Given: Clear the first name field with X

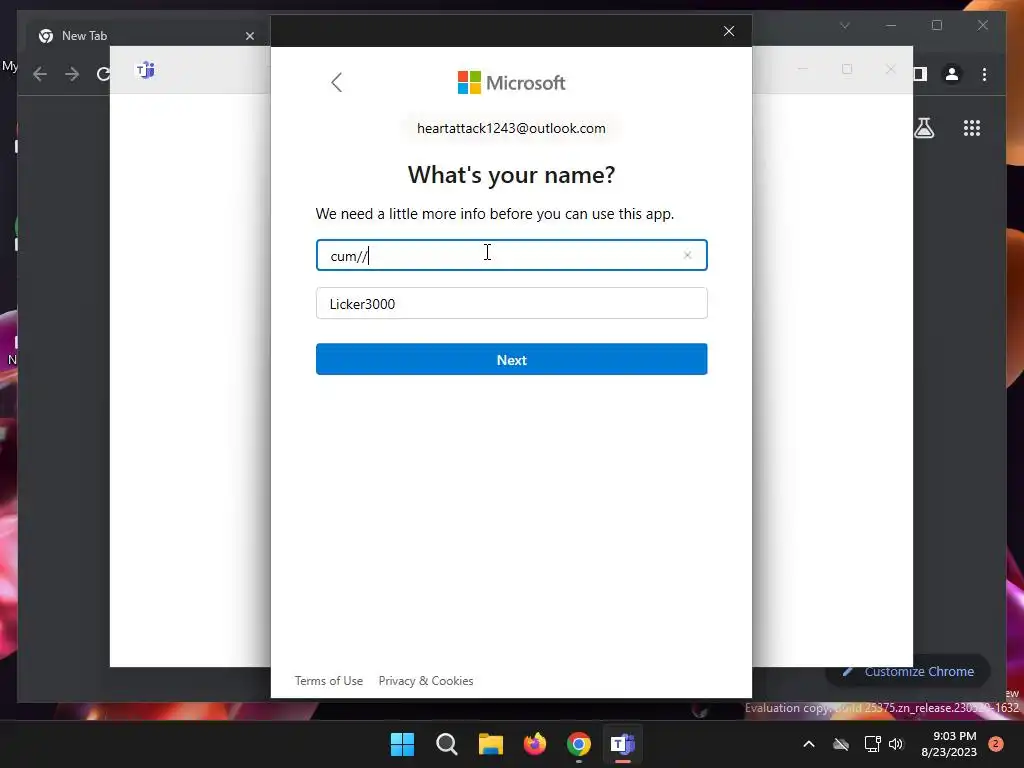Looking at the screenshot, I should click(x=687, y=255).
